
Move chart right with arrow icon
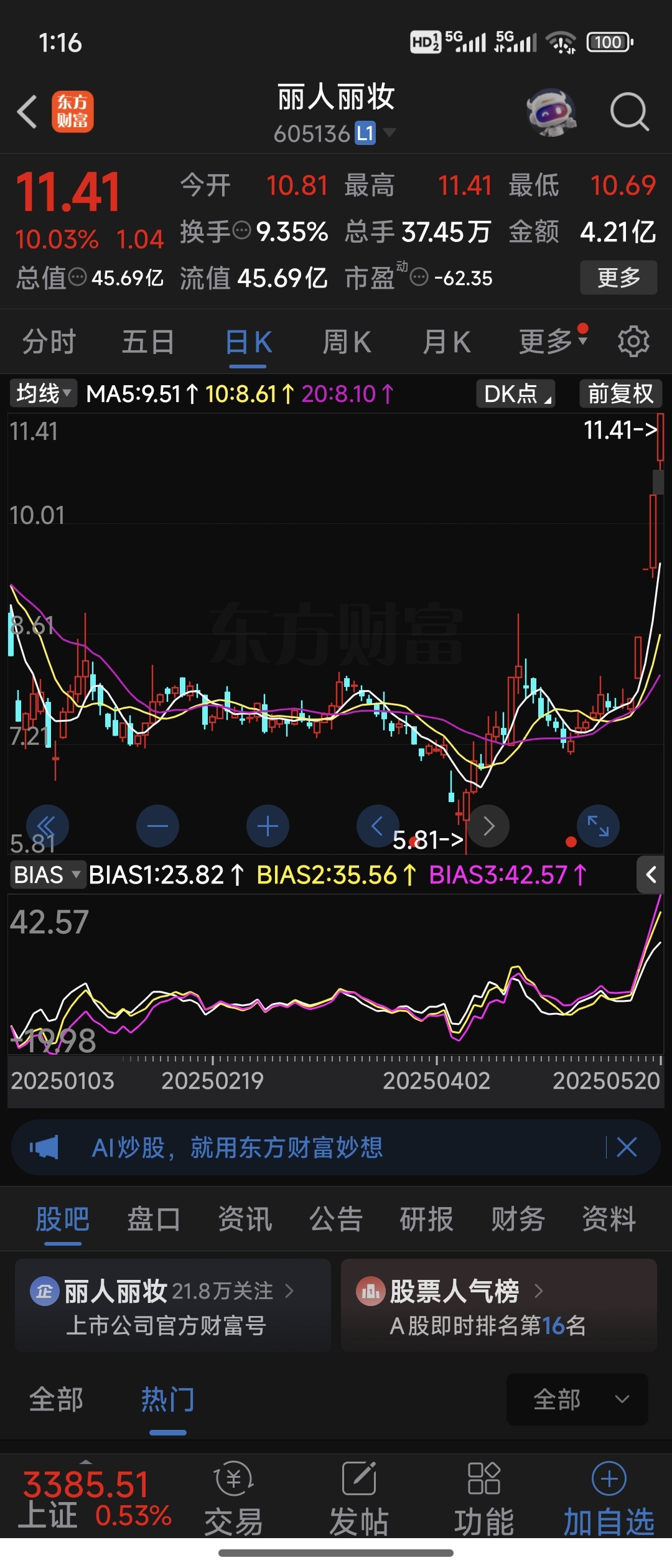pos(488,826)
